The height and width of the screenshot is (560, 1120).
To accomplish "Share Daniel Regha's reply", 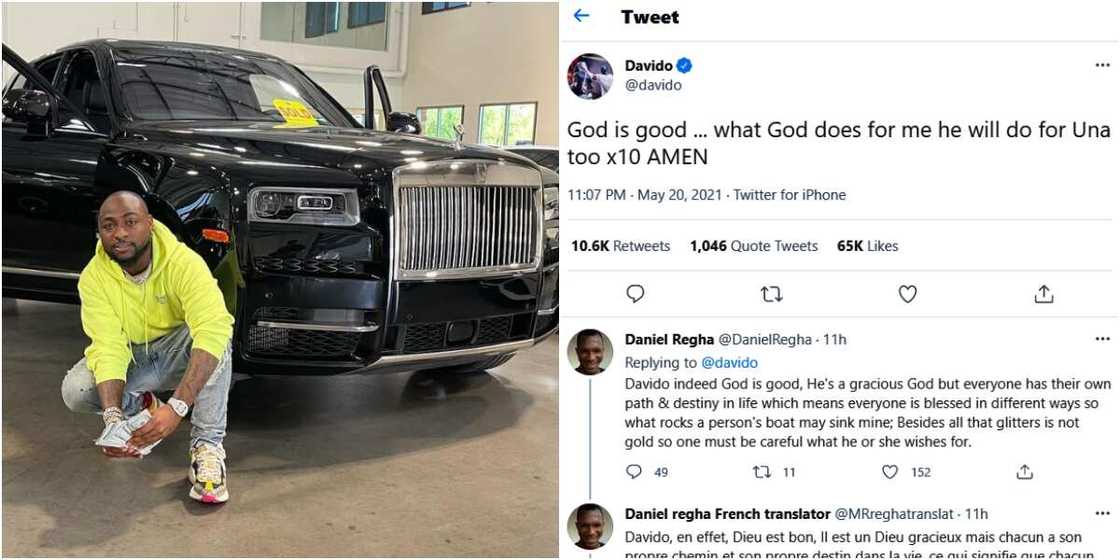I will 1024,472.
